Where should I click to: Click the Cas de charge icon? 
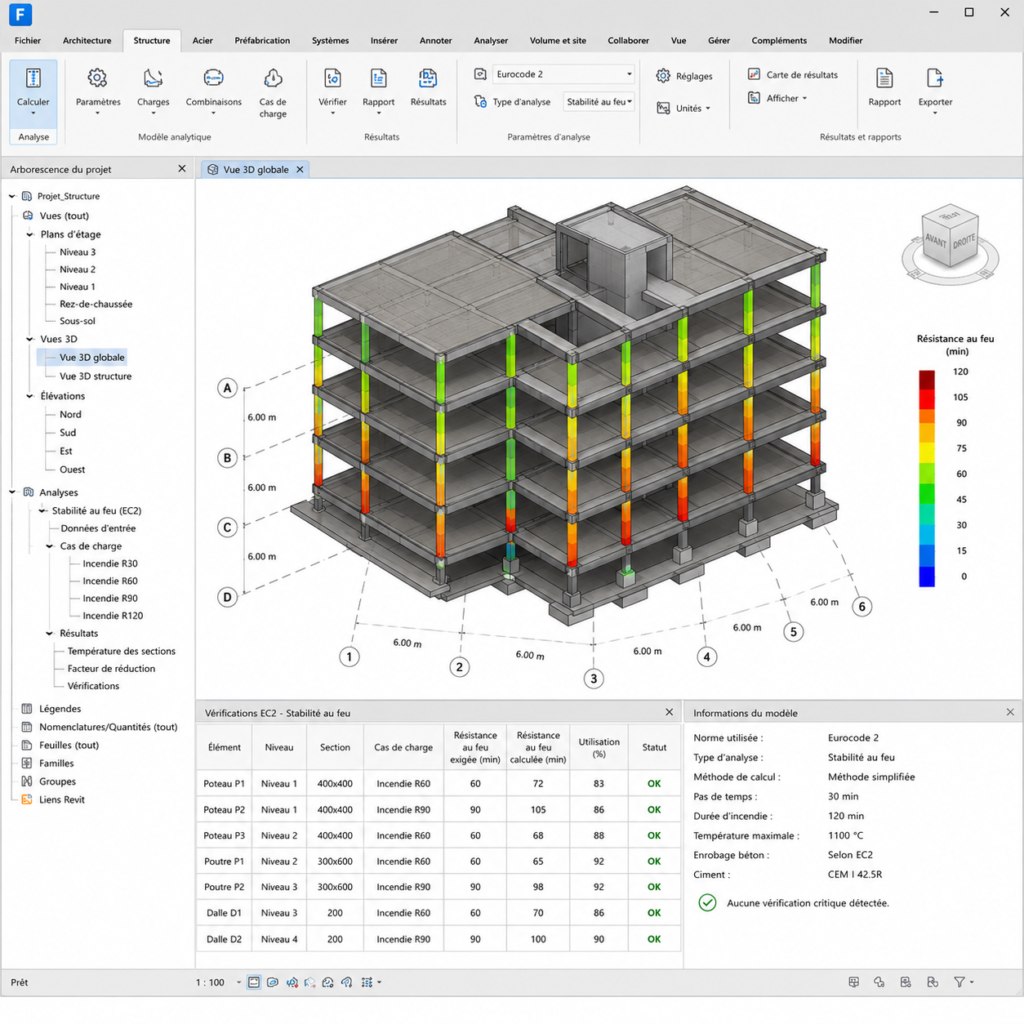click(272, 78)
